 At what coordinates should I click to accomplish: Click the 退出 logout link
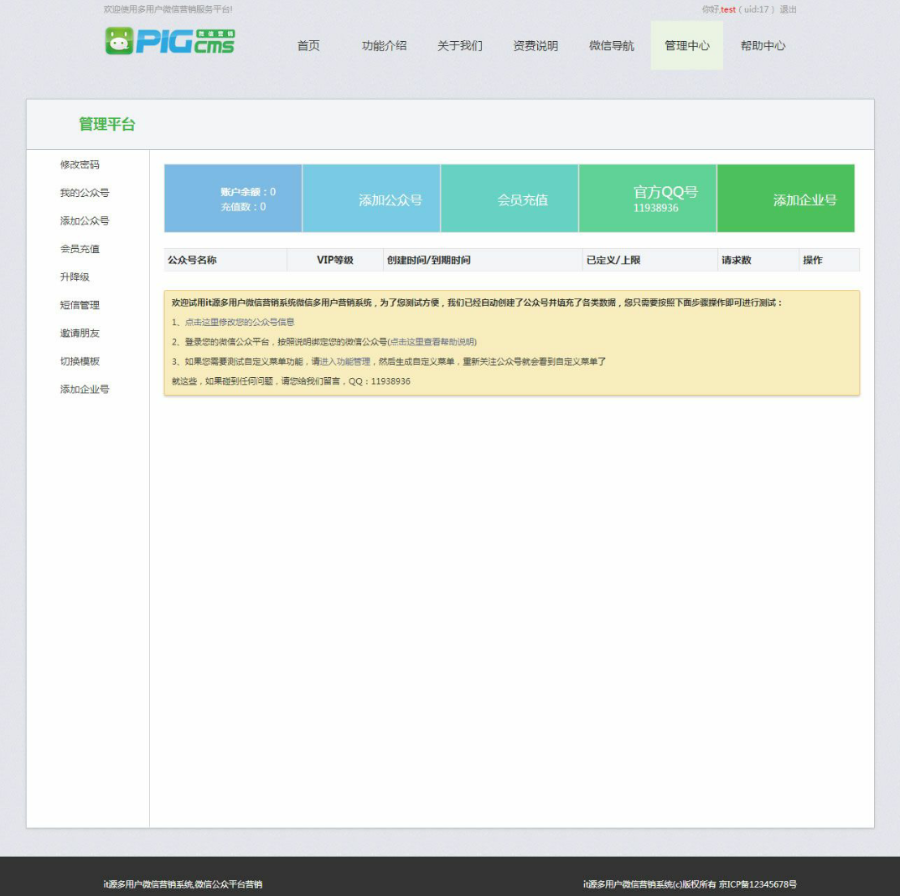point(788,9)
